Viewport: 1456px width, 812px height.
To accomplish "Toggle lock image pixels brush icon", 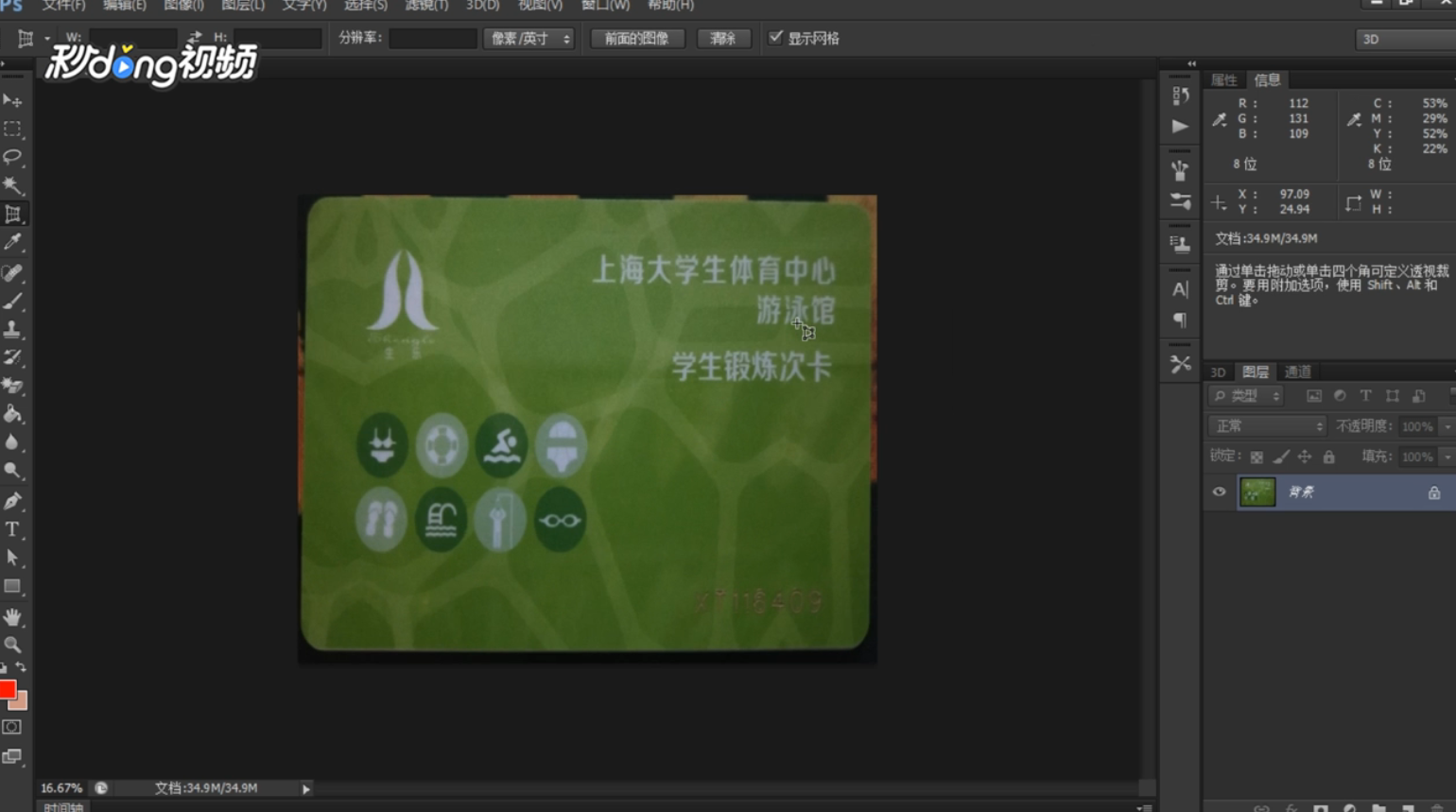I will click(1281, 457).
